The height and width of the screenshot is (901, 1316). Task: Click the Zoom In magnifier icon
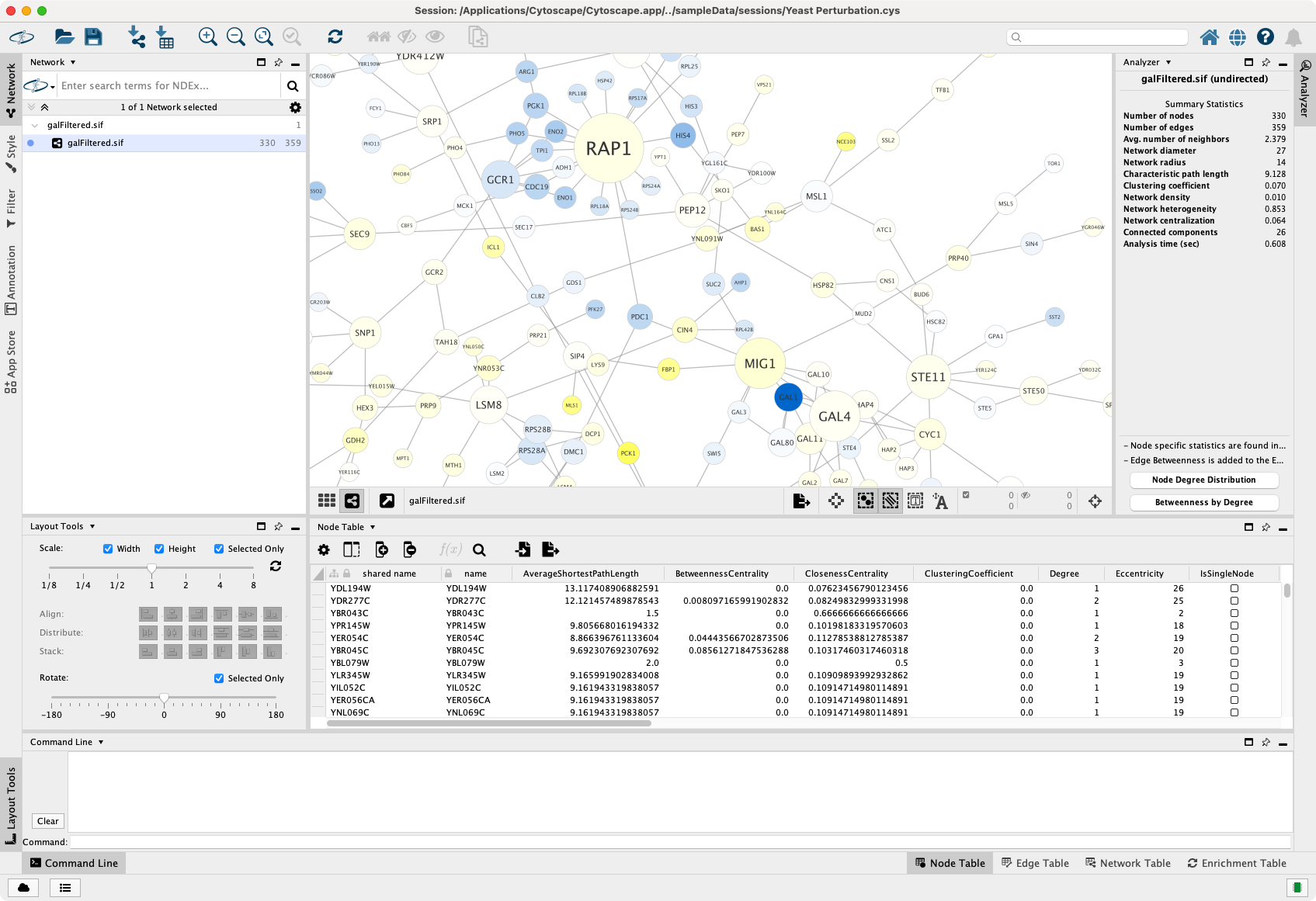[207, 36]
